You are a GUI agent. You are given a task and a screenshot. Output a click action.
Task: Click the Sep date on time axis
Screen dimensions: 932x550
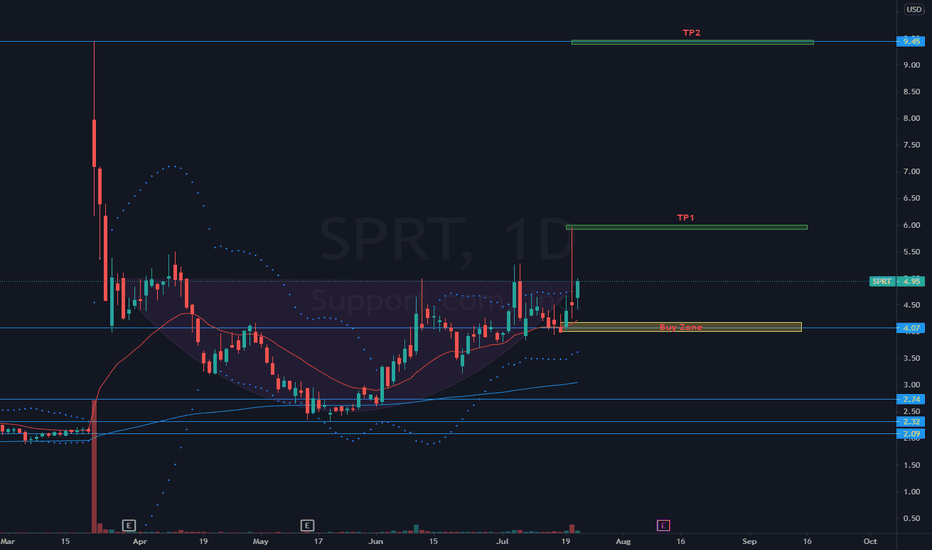[750, 541]
